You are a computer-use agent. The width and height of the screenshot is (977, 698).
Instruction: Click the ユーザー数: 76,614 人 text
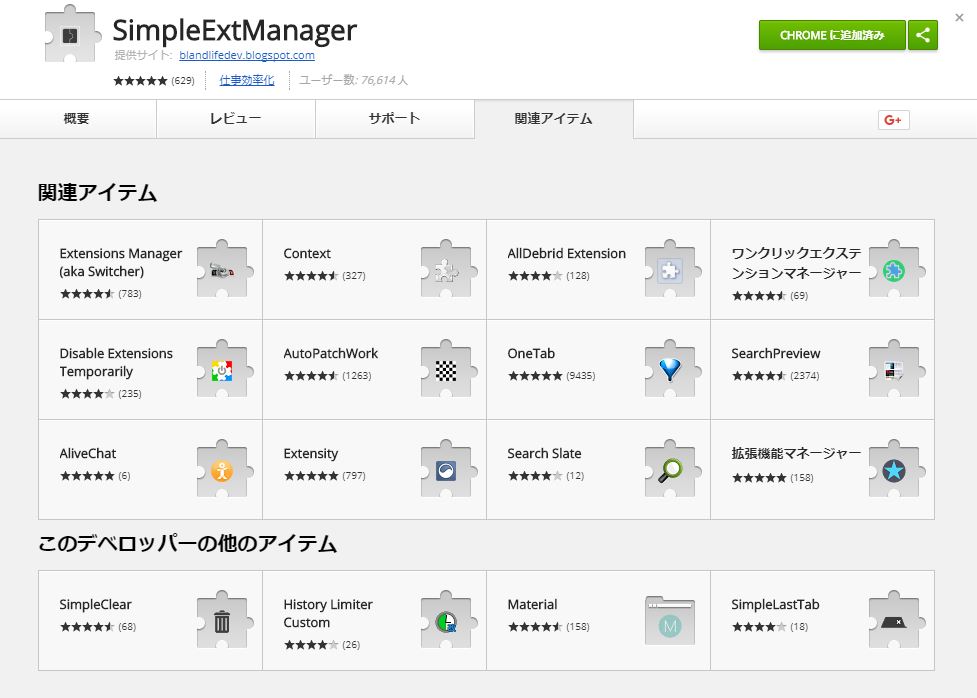pyautogui.click(x=353, y=80)
